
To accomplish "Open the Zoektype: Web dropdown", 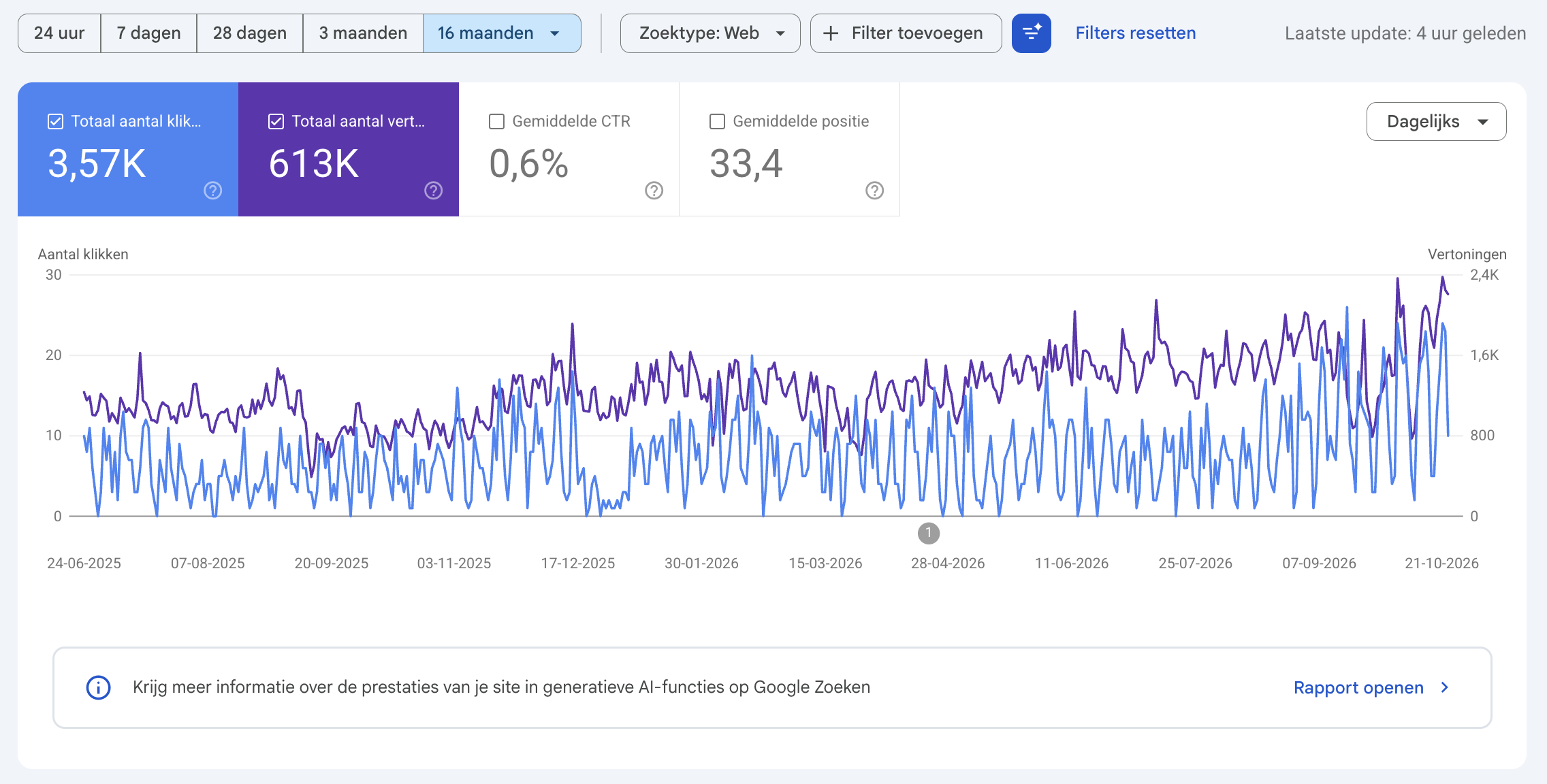I will pyautogui.click(x=710, y=33).
